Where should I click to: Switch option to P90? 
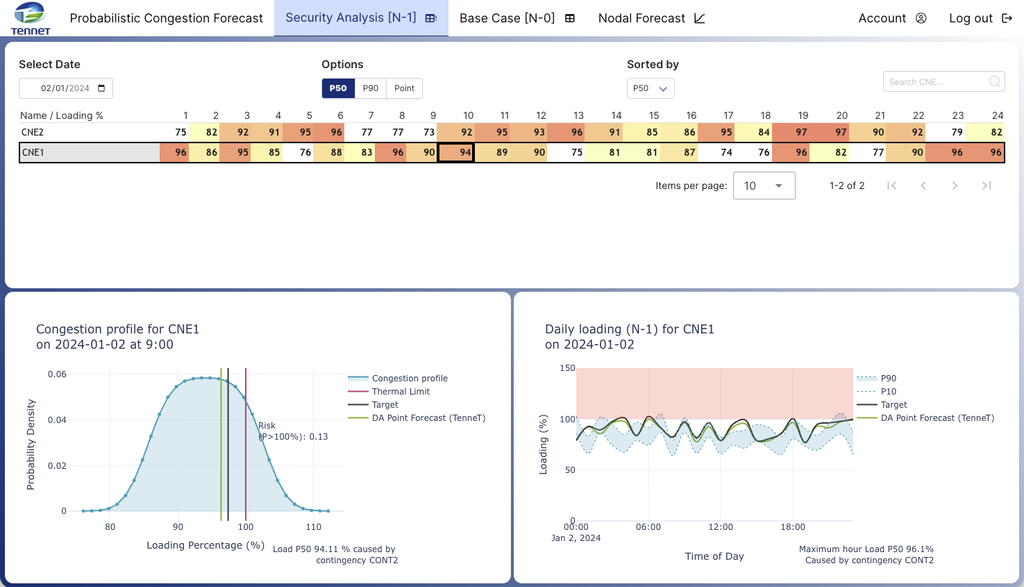(370, 88)
